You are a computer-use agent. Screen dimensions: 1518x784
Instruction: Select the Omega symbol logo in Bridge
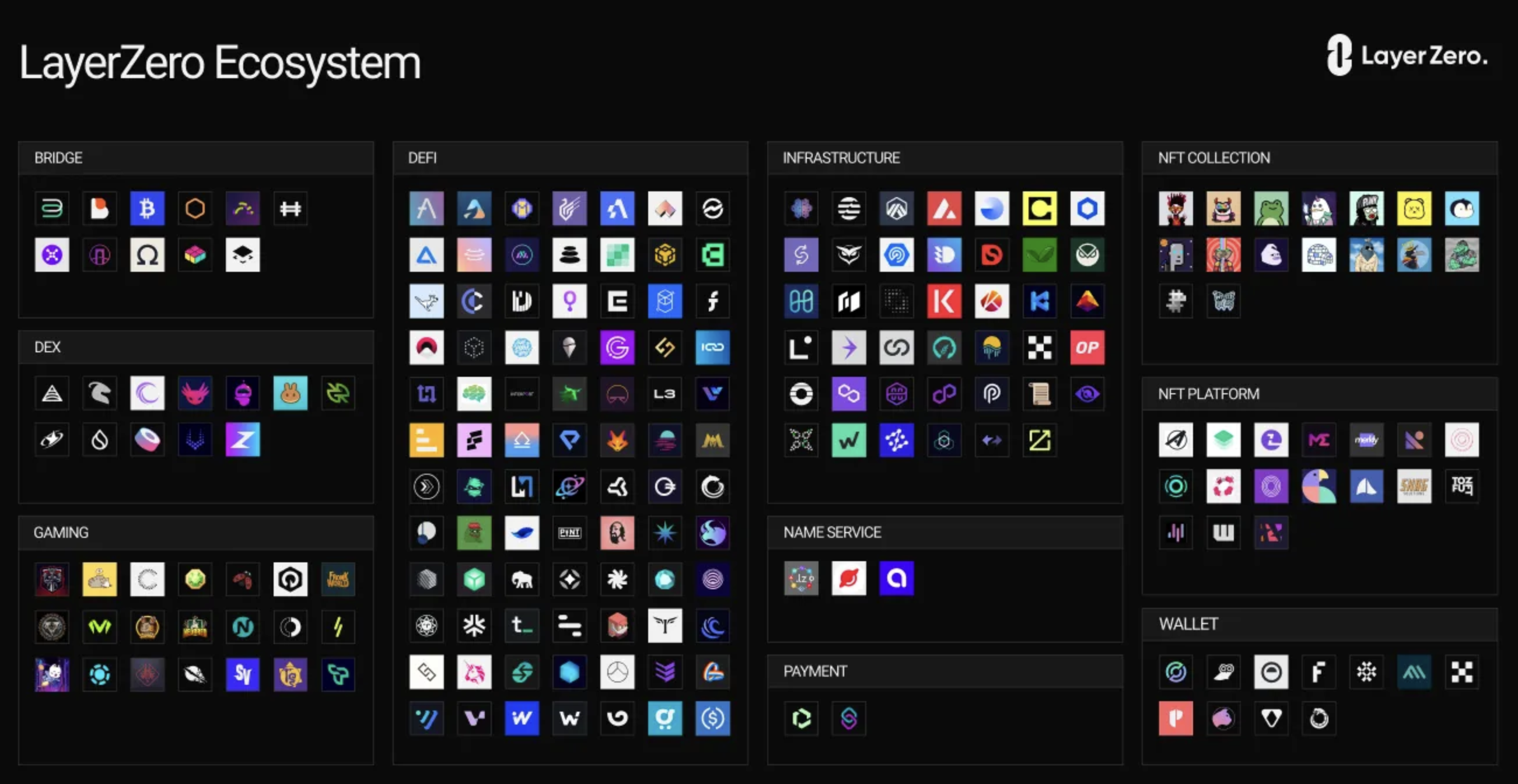[147, 255]
